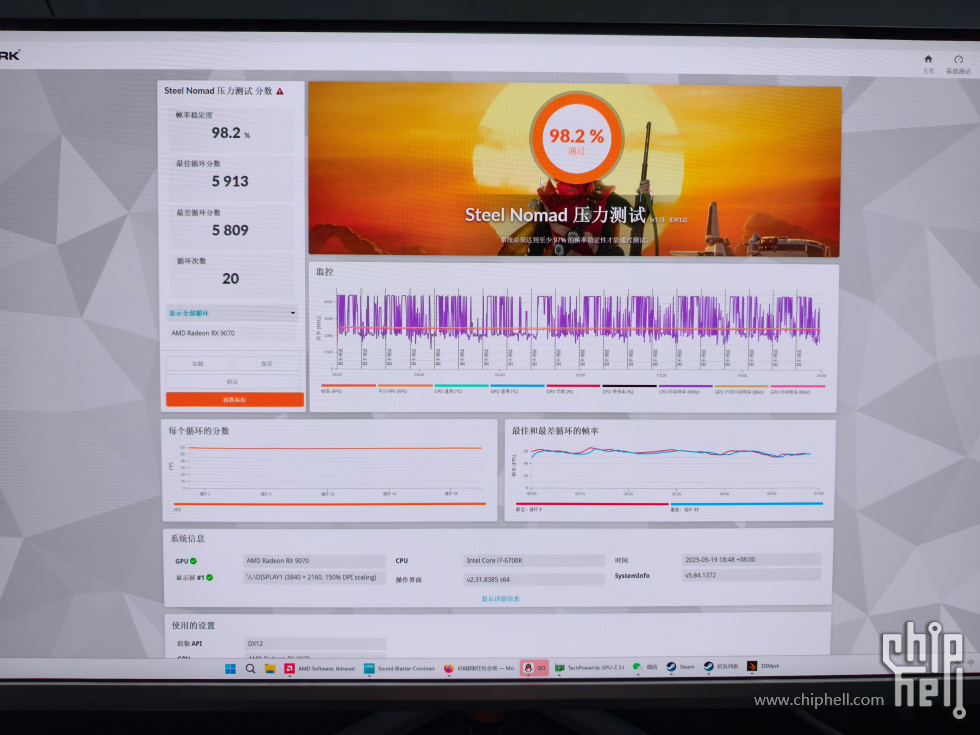
Task: Click the 每个循环的分数 chart
Action: point(329,470)
